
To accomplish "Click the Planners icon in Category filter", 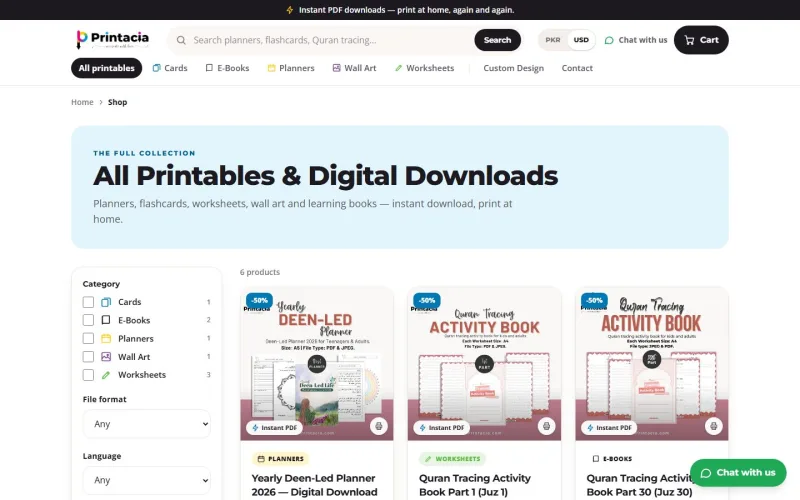I will [106, 338].
